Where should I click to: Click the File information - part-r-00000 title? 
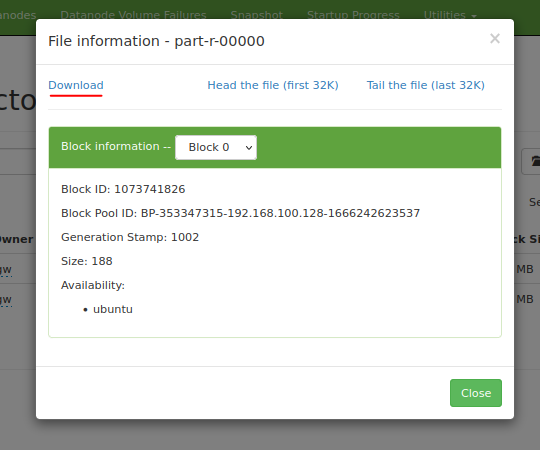pos(156,41)
